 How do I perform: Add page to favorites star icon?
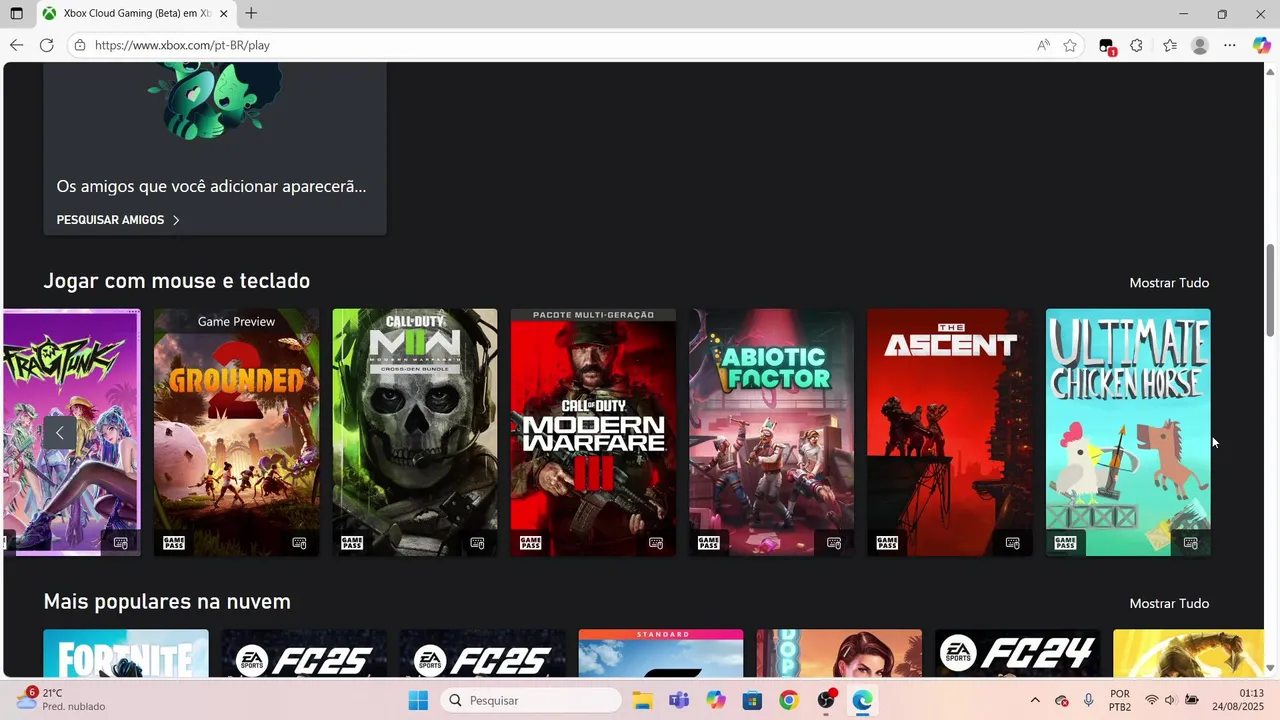click(1070, 45)
